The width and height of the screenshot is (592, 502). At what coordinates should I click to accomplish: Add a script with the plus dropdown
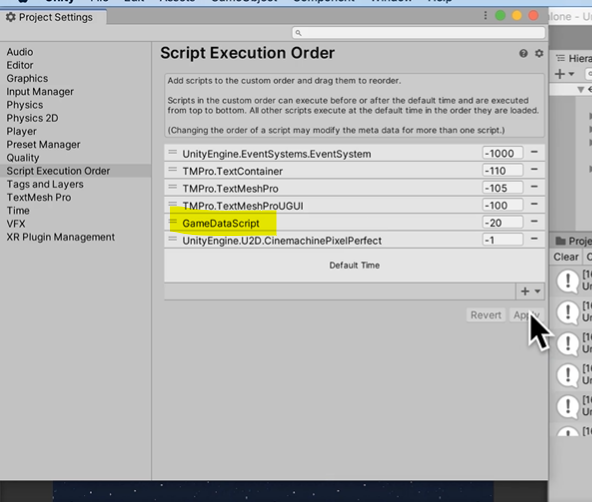coord(530,291)
